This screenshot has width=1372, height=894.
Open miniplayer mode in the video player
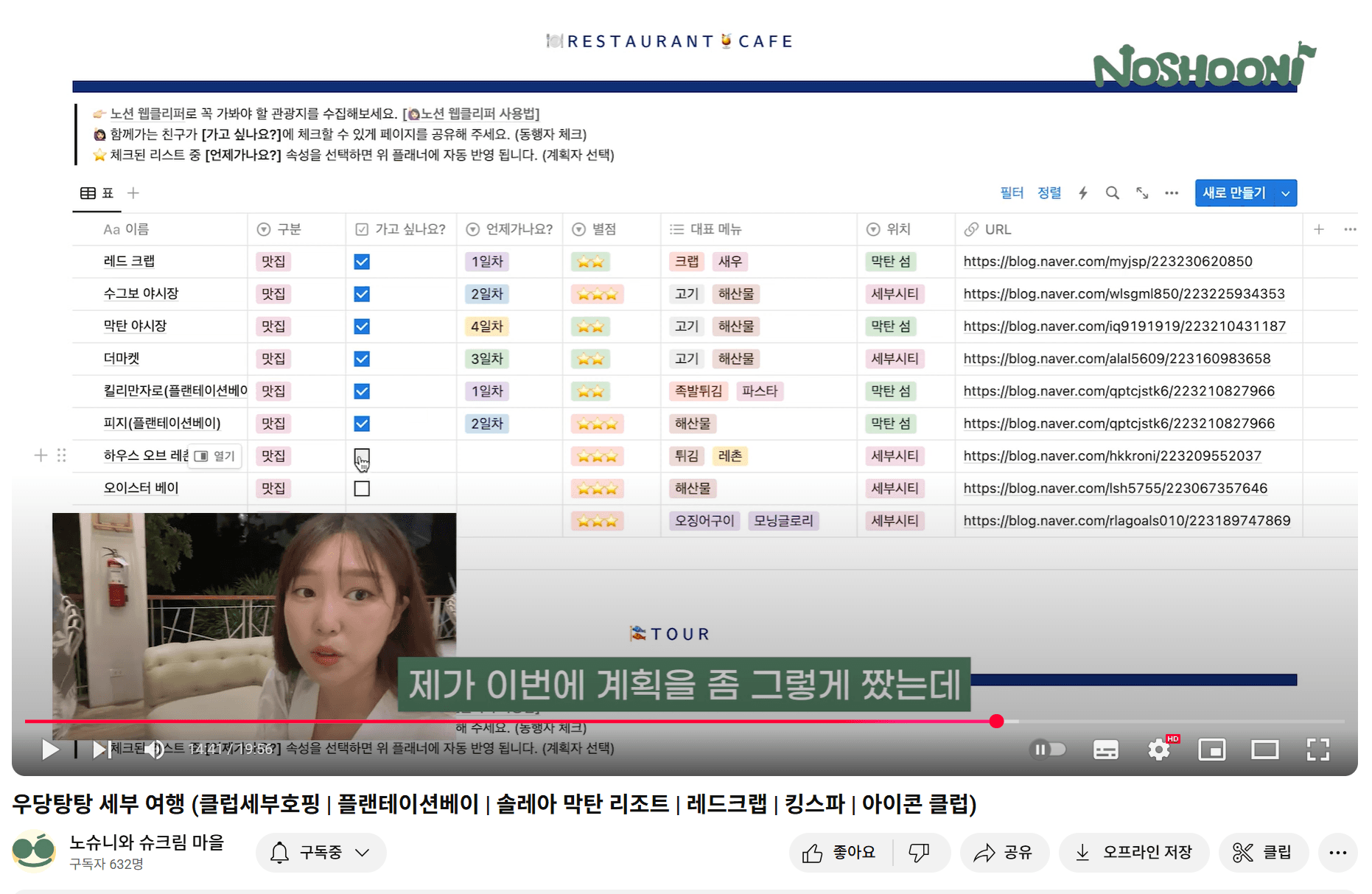click(x=1212, y=750)
